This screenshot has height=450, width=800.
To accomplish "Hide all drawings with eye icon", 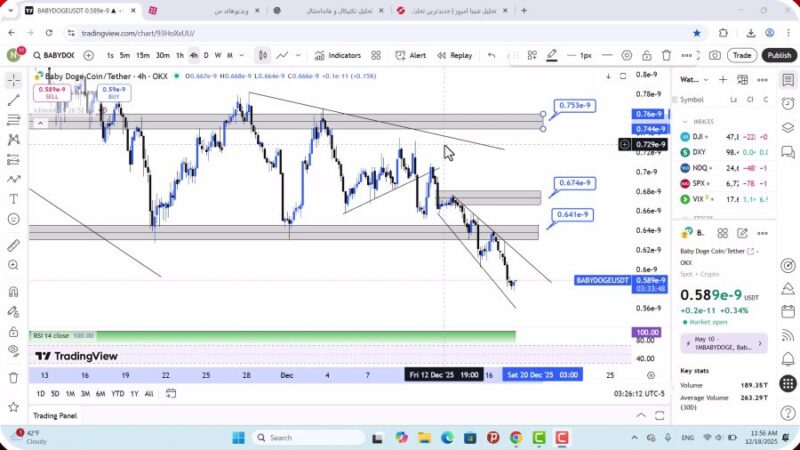I will click(x=13, y=351).
